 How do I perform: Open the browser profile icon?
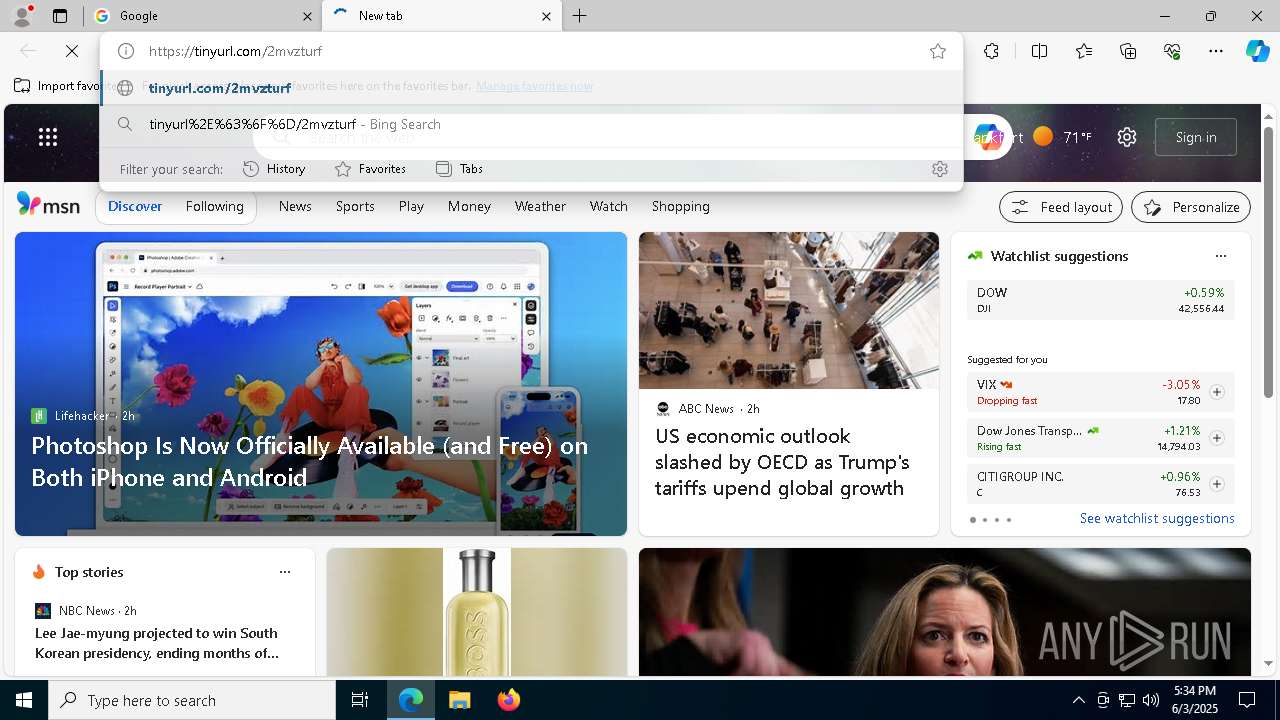click(x=22, y=16)
